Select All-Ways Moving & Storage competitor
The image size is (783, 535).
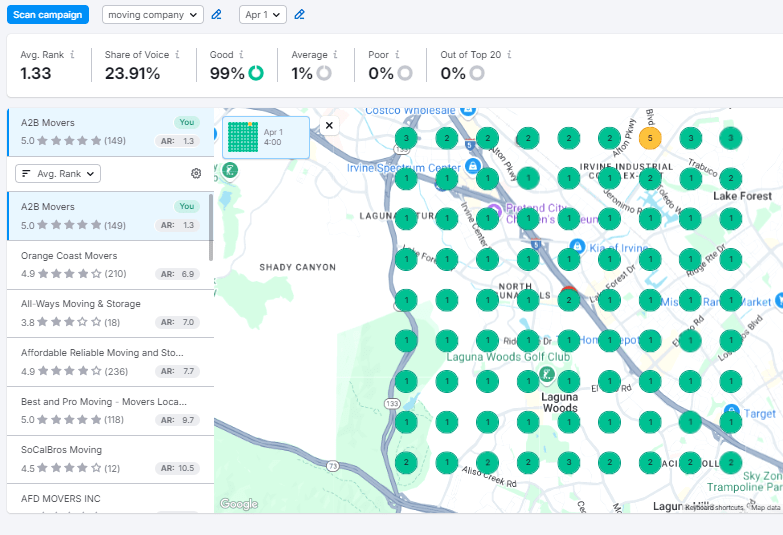pyautogui.click(x=110, y=313)
